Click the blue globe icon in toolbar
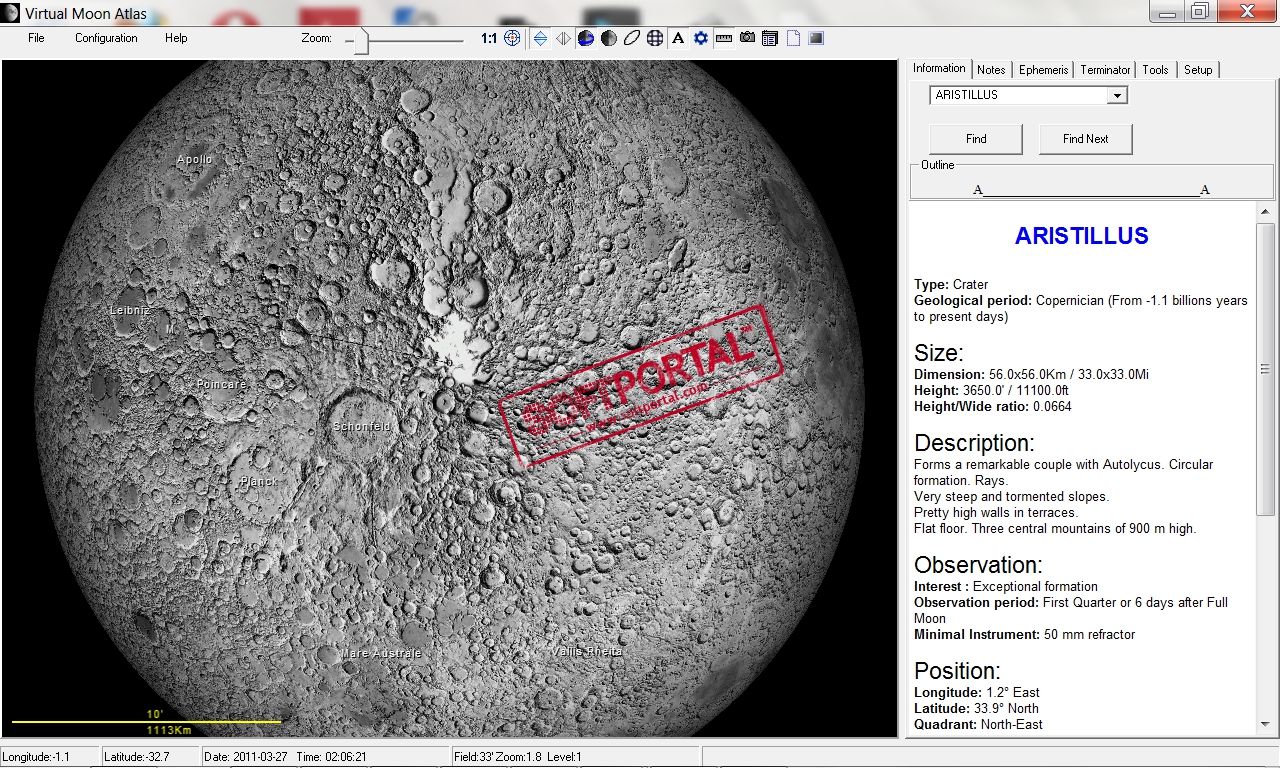The image size is (1280, 768). (x=586, y=38)
